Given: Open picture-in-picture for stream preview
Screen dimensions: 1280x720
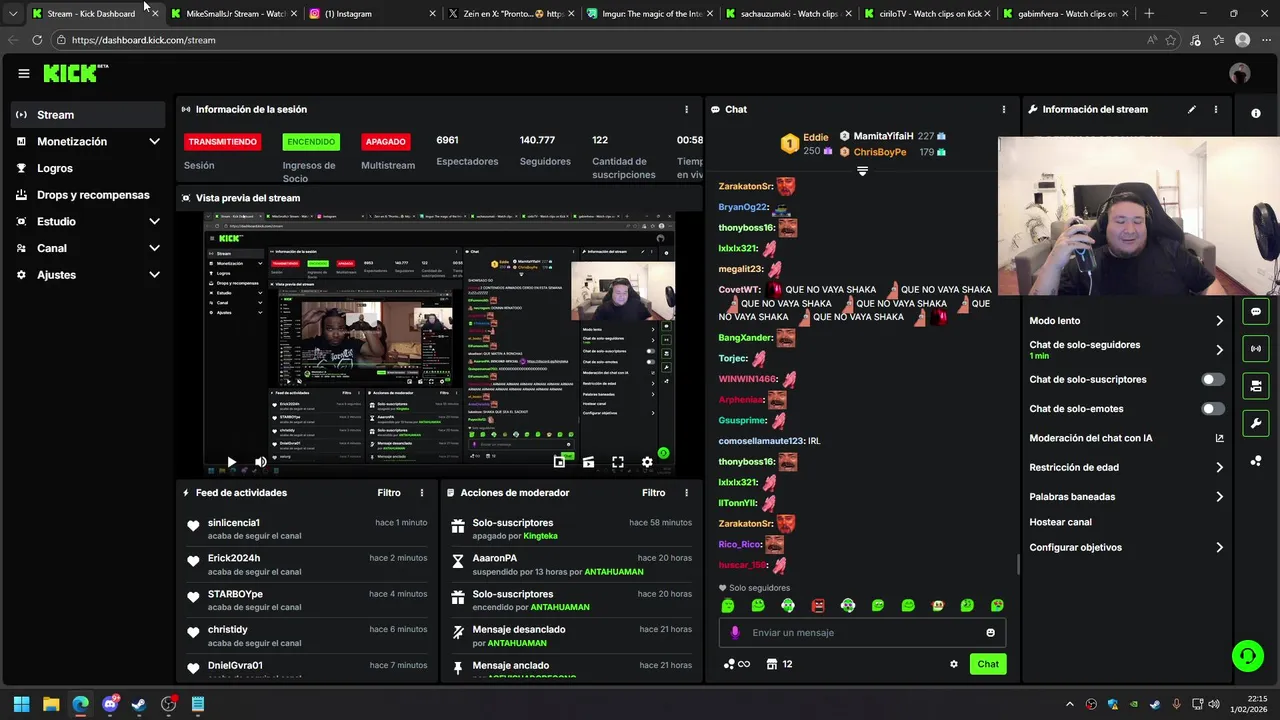Looking at the screenshot, I should tap(559, 462).
